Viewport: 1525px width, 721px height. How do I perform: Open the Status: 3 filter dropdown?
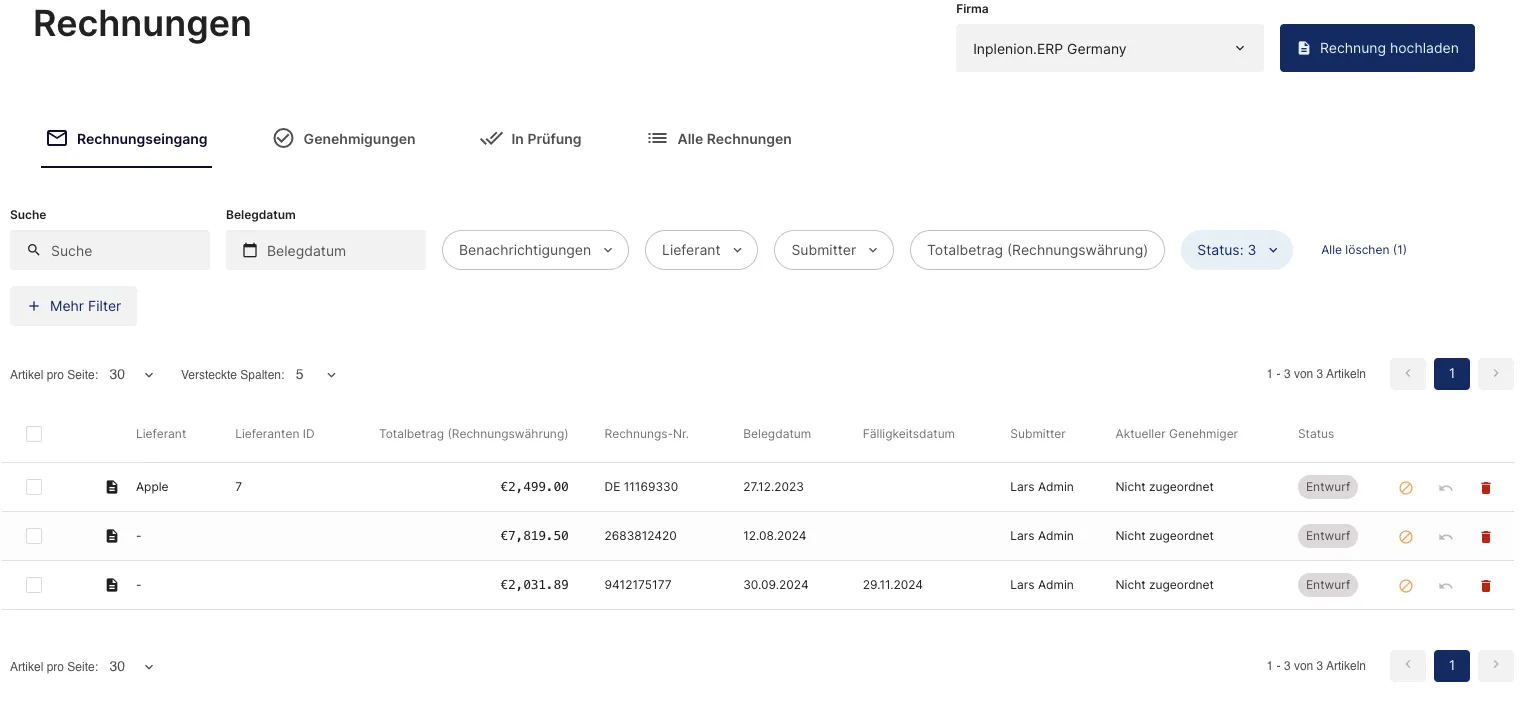(1236, 250)
